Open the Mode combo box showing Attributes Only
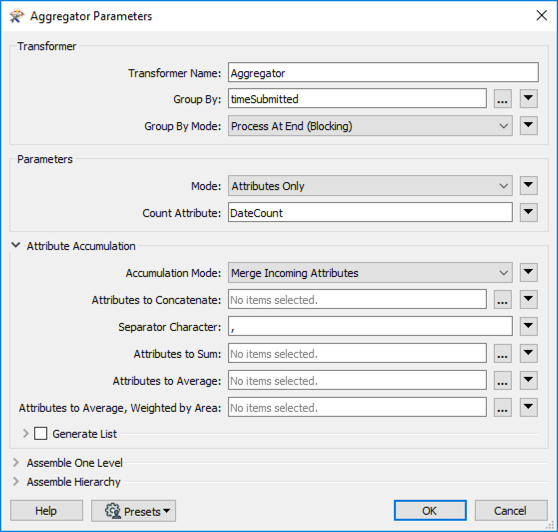Screen dimensions: 558x532 (x=370, y=185)
